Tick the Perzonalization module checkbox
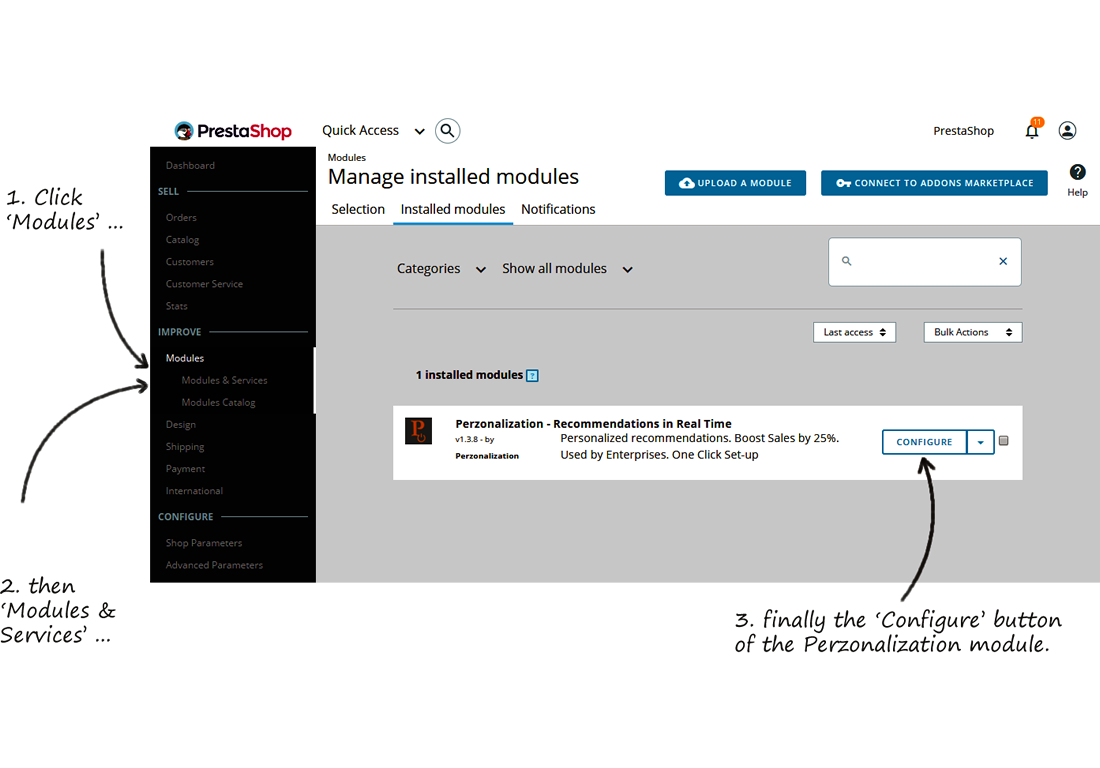 click(1004, 441)
